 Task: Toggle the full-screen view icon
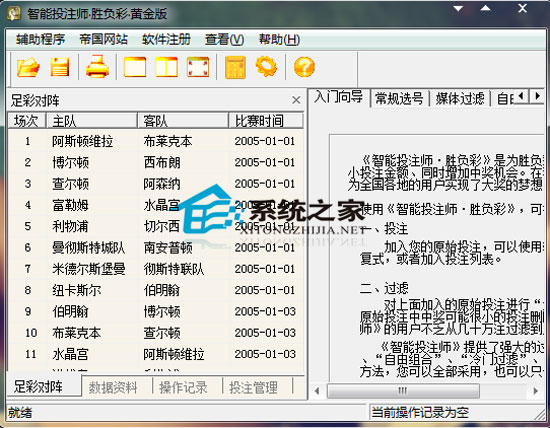198,67
